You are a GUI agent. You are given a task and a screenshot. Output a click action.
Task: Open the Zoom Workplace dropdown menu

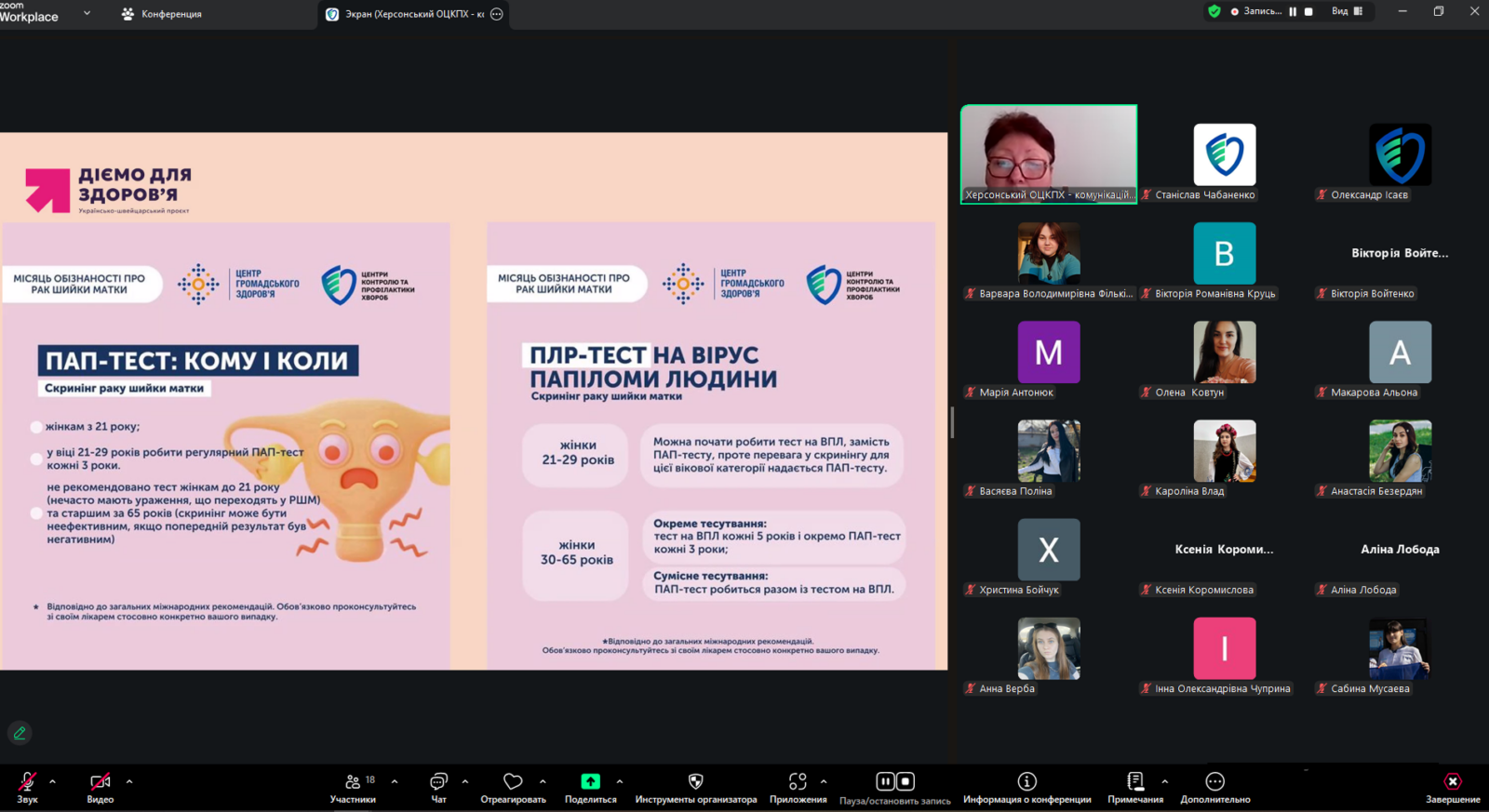tap(87, 13)
